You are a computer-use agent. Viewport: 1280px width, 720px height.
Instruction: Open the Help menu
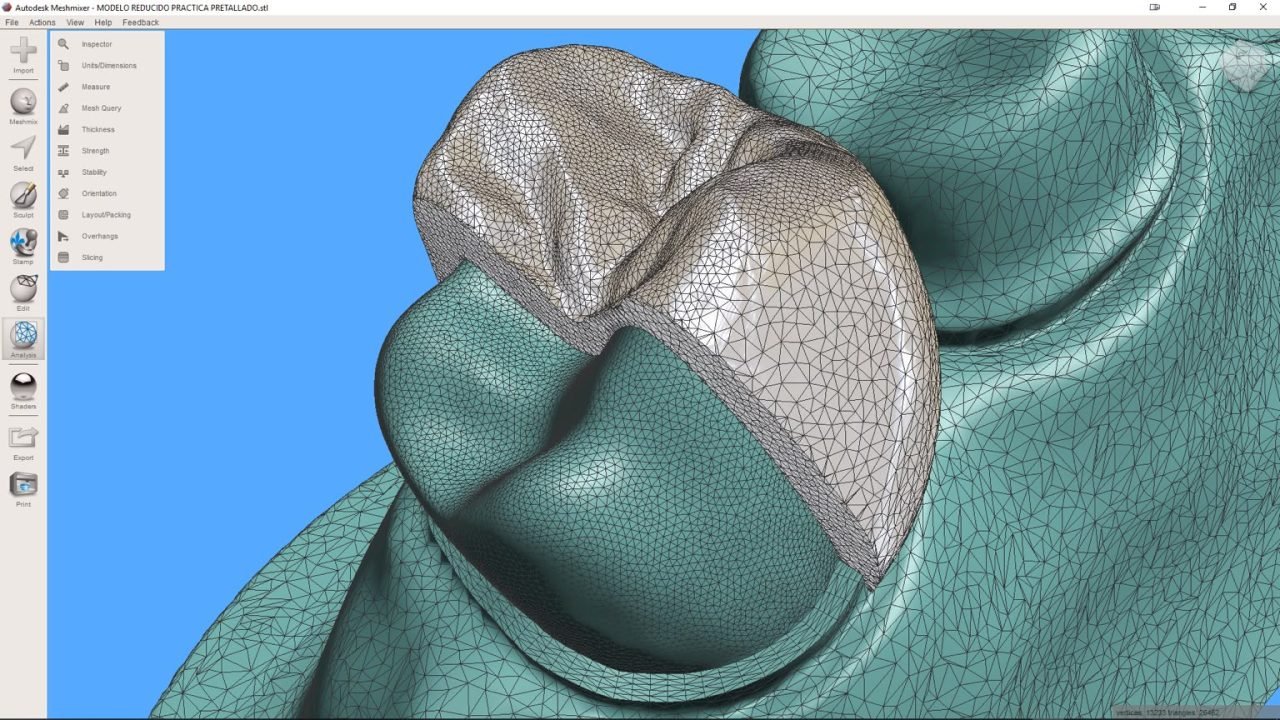[103, 22]
